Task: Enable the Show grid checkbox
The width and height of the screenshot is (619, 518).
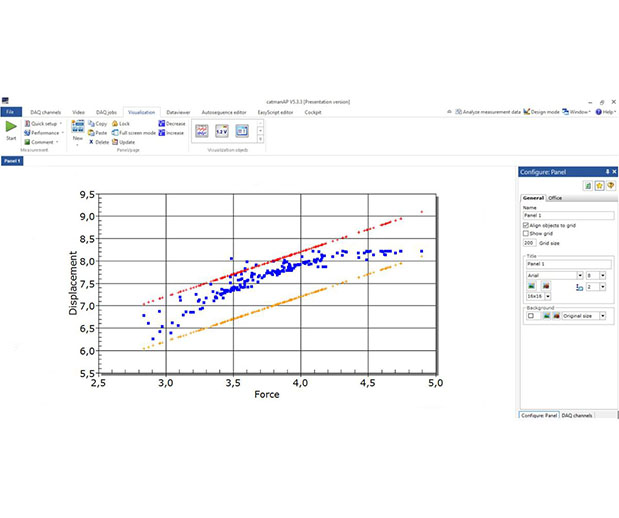Action: (x=526, y=233)
